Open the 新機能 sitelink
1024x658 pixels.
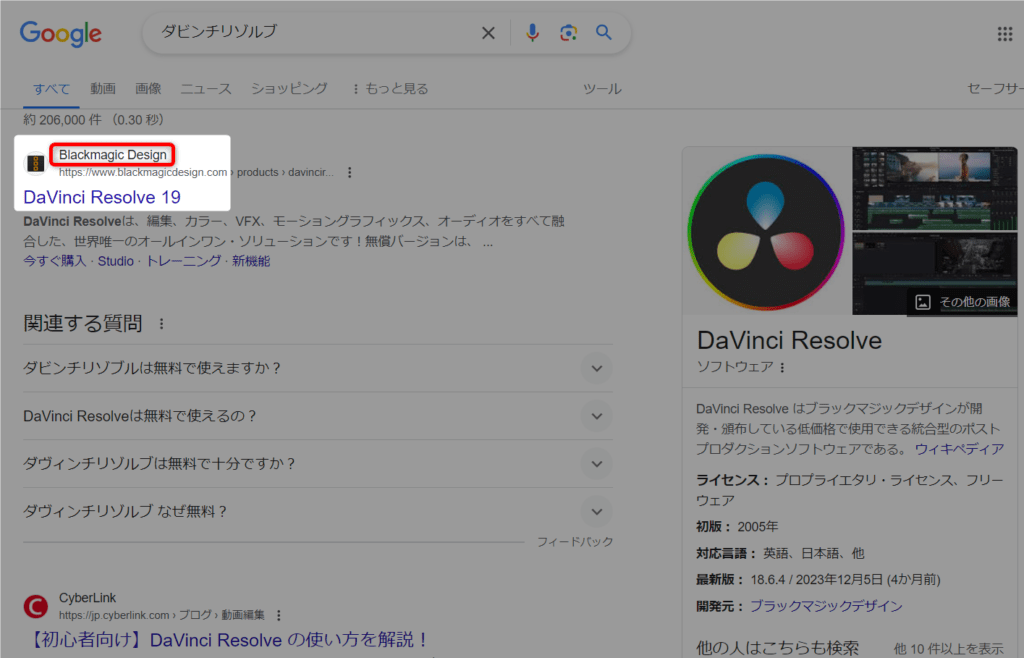[251, 261]
